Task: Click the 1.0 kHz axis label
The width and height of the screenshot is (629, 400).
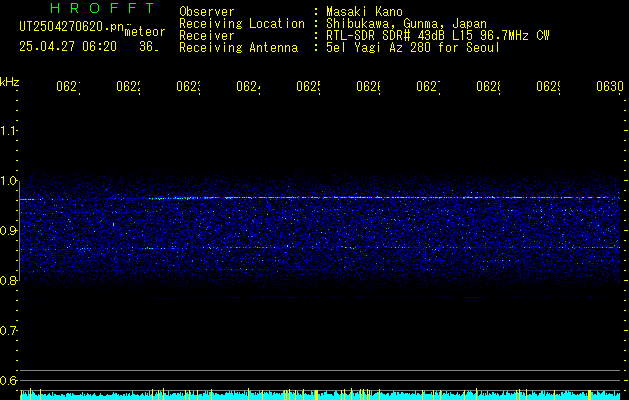Action: [x=8, y=181]
